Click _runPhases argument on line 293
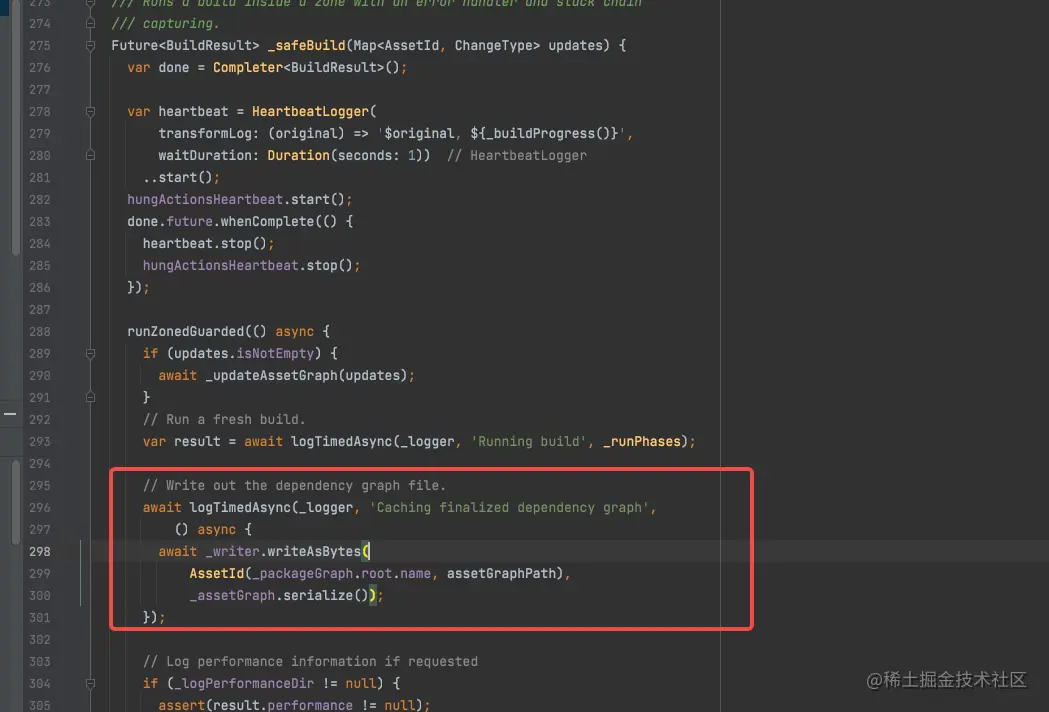Screen dimensions: 1049x712 tap(642, 442)
